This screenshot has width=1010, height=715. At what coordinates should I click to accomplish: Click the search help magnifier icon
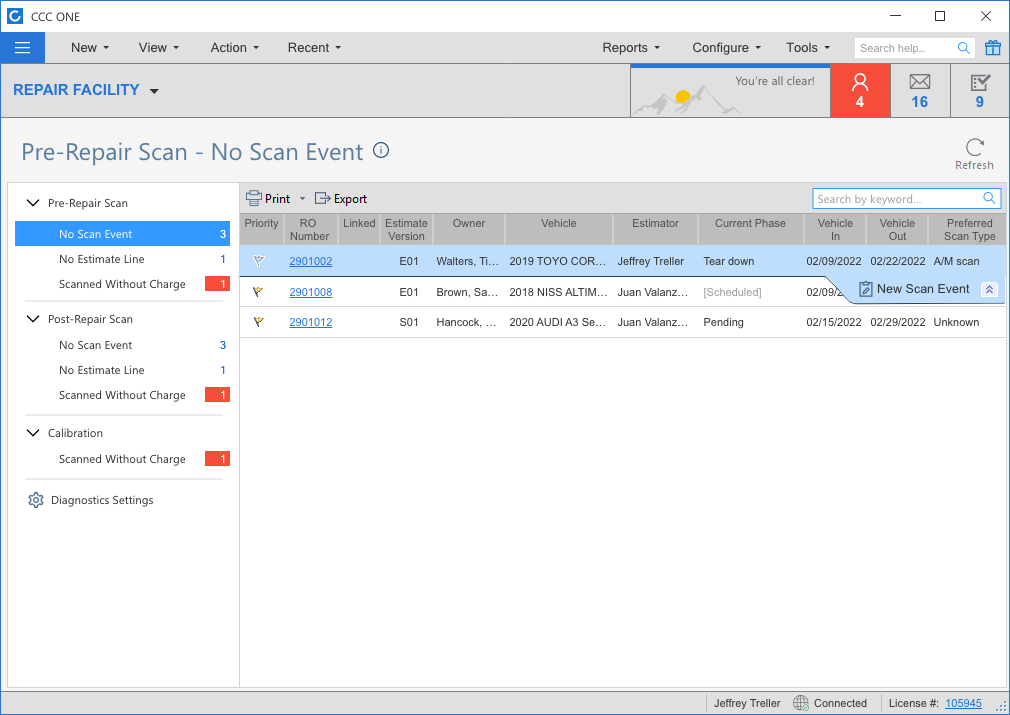964,48
